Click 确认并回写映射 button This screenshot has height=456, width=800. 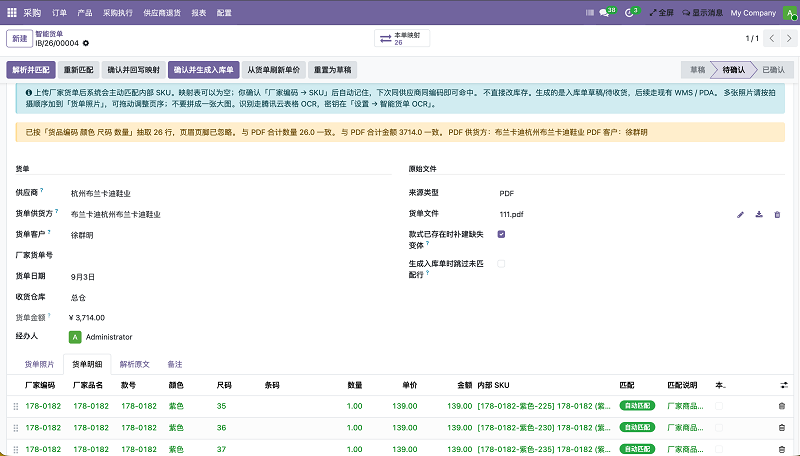tap(134, 70)
